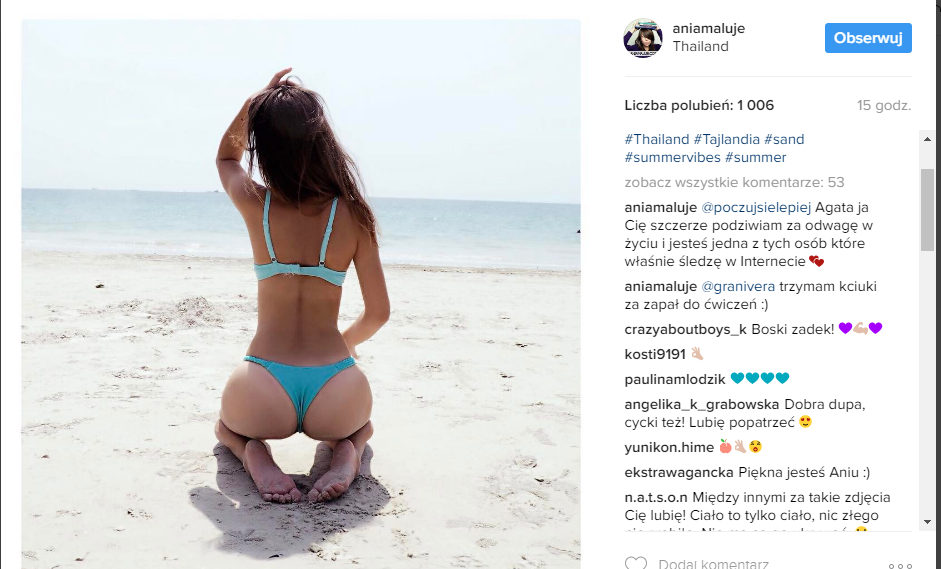Click the '15 godz.' timestamp
The image size is (941, 569).
(884, 106)
